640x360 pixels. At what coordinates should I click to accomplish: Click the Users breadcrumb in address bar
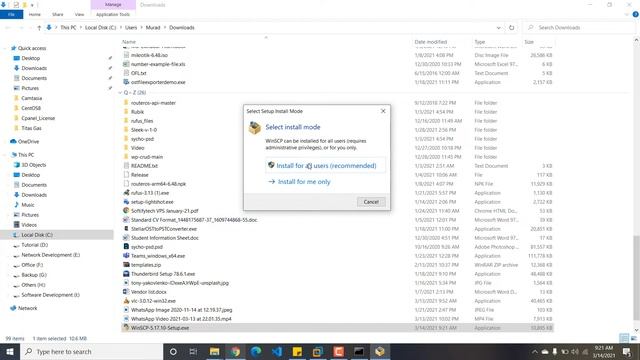click(x=131, y=28)
